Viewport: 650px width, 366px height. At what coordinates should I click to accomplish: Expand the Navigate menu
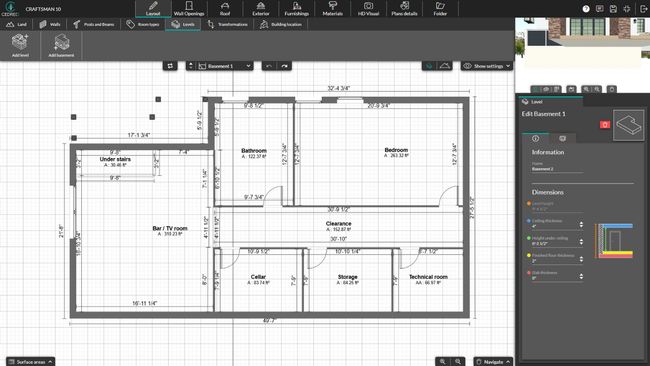pos(493,361)
